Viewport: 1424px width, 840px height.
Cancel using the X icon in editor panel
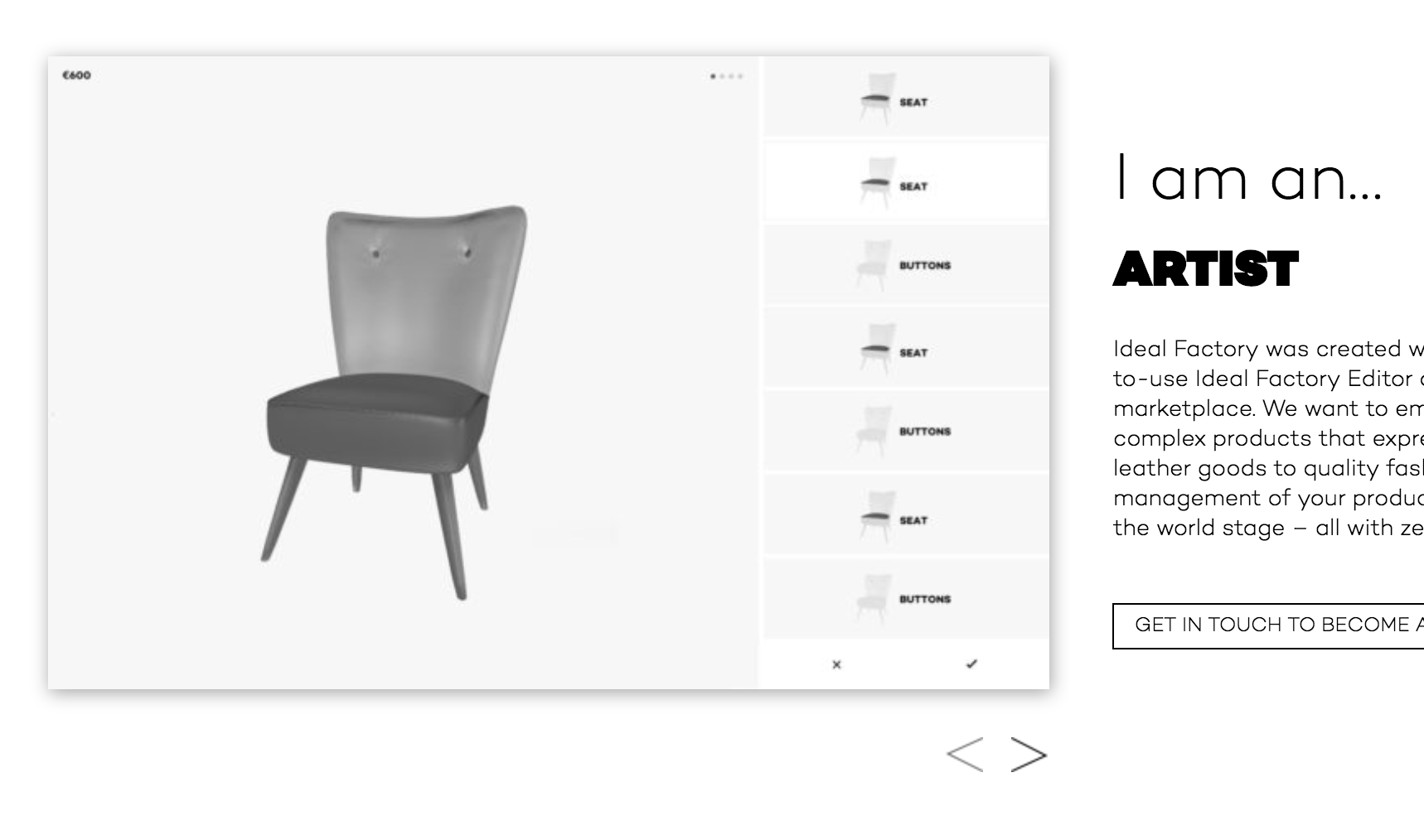(836, 664)
